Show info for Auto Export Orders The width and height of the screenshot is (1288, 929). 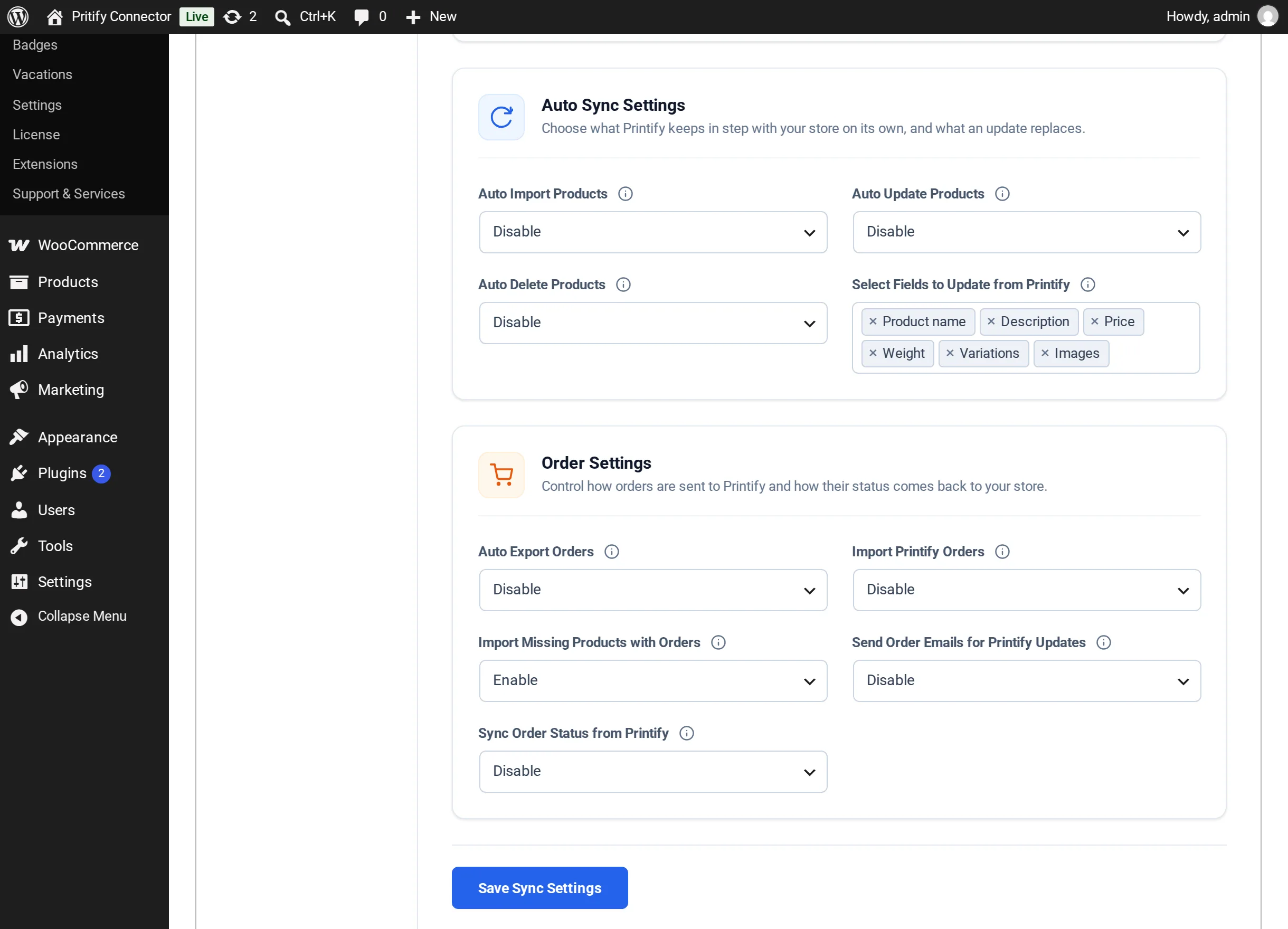click(612, 552)
